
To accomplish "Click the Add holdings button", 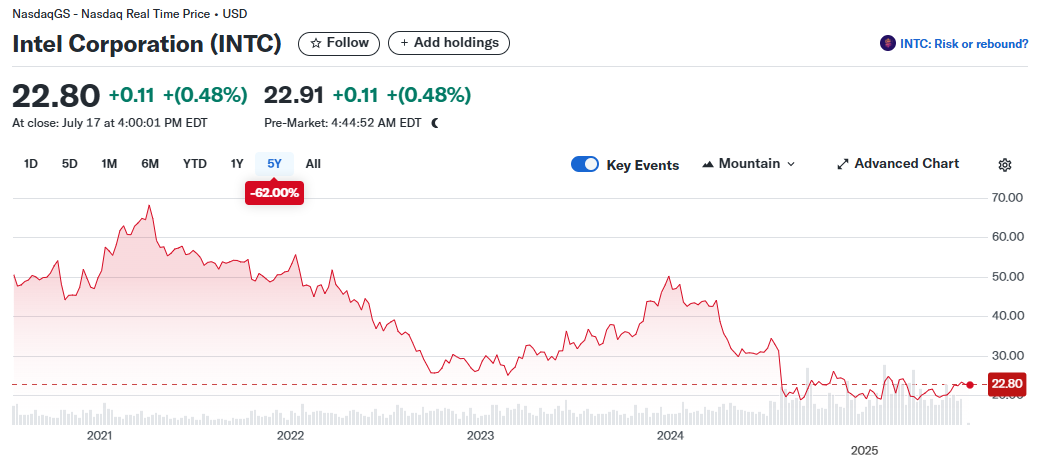I will 449,44.
